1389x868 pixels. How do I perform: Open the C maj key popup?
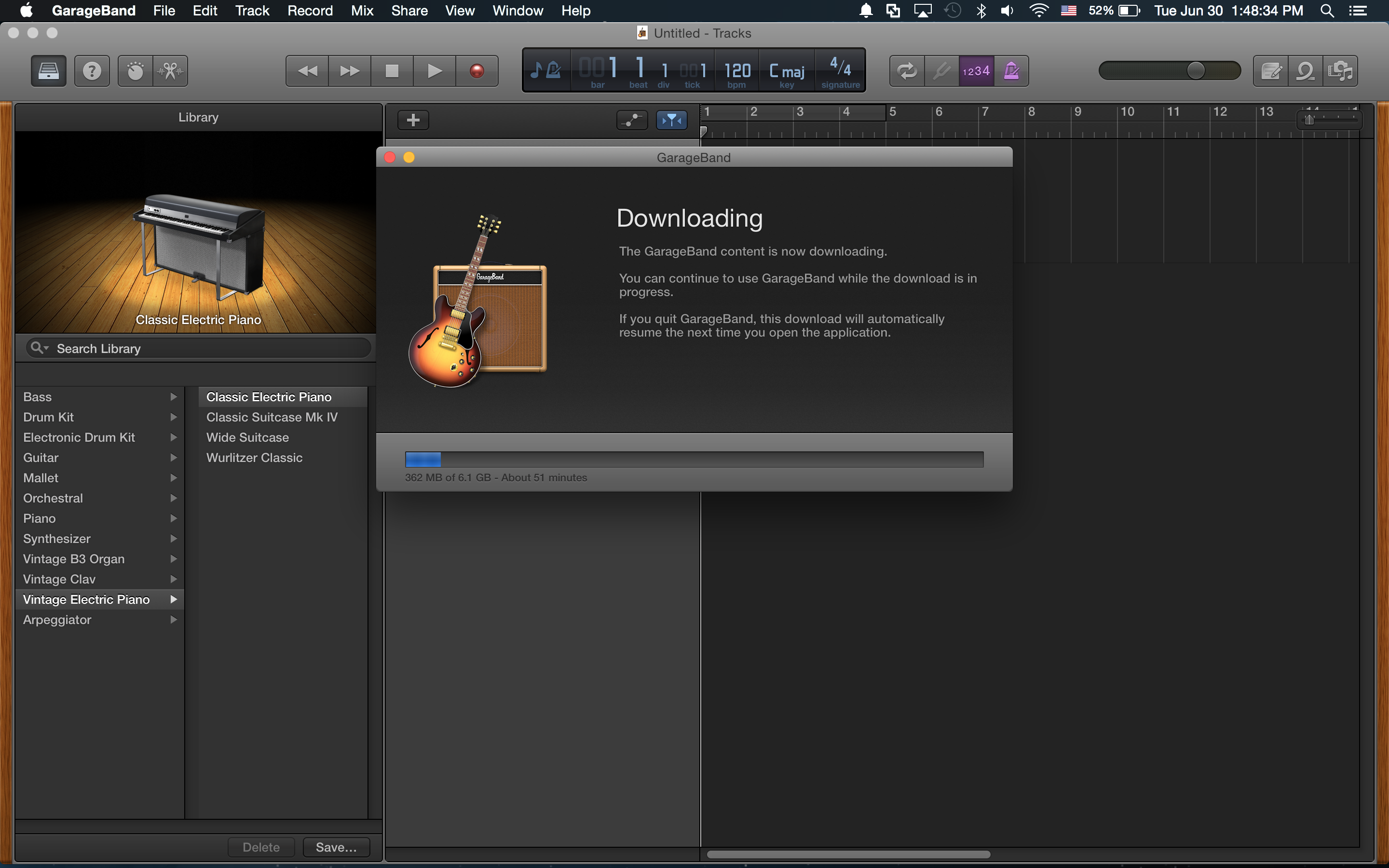coord(787,72)
